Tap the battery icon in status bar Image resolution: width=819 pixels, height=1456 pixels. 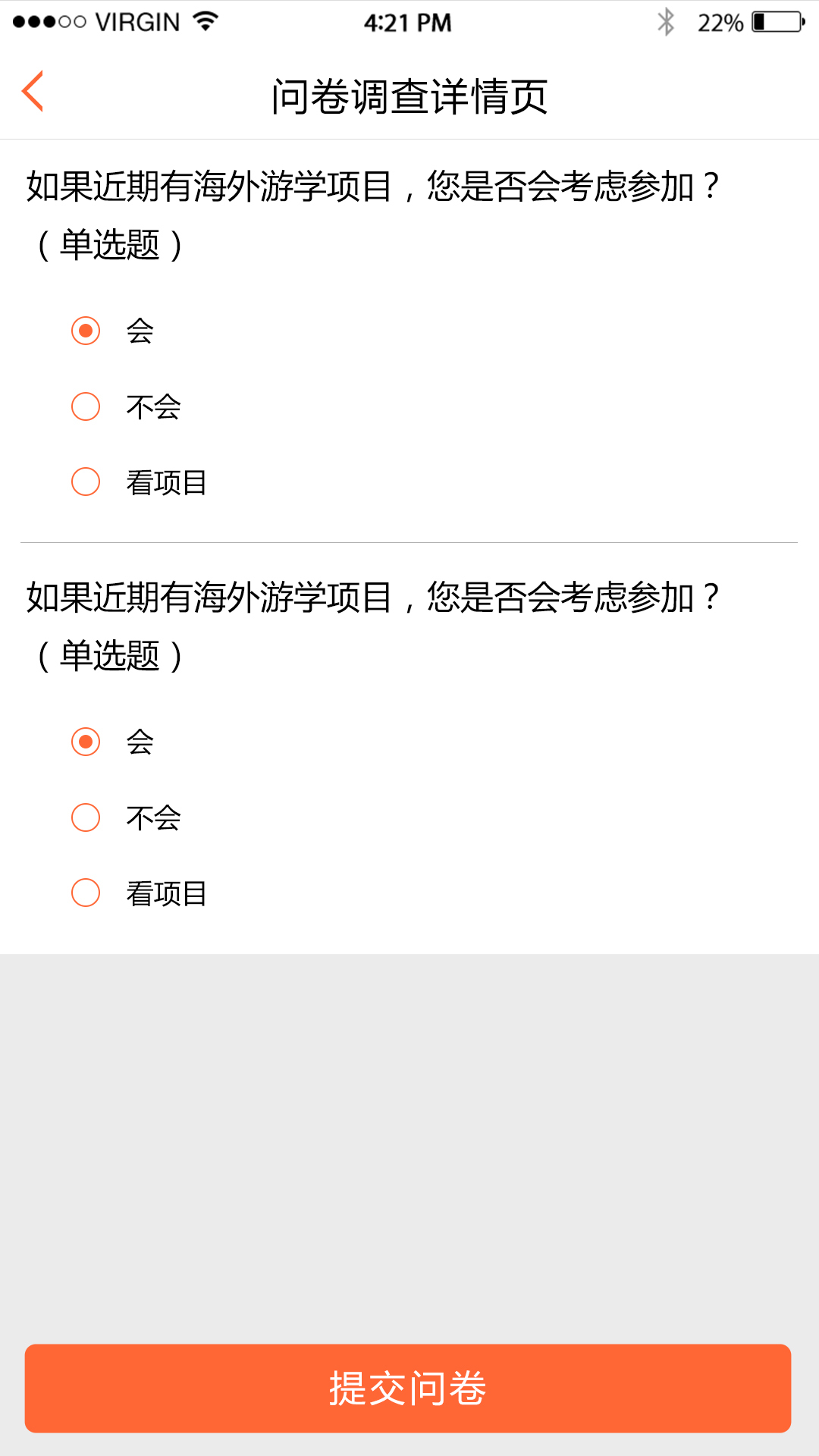point(778,22)
